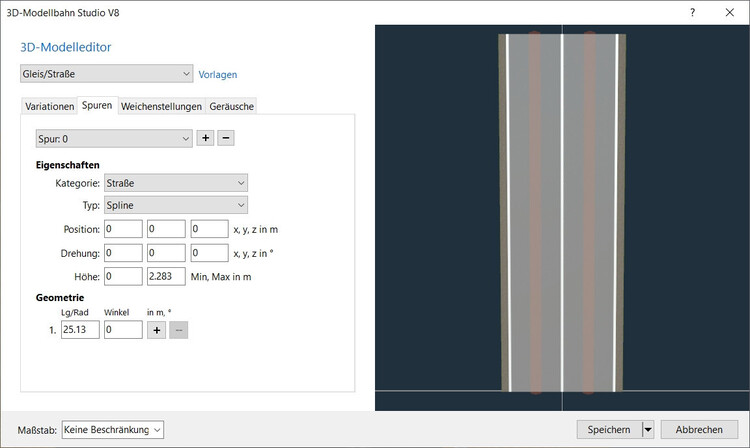Click the Position z input field
This screenshot has height=448, width=750.
point(210,229)
